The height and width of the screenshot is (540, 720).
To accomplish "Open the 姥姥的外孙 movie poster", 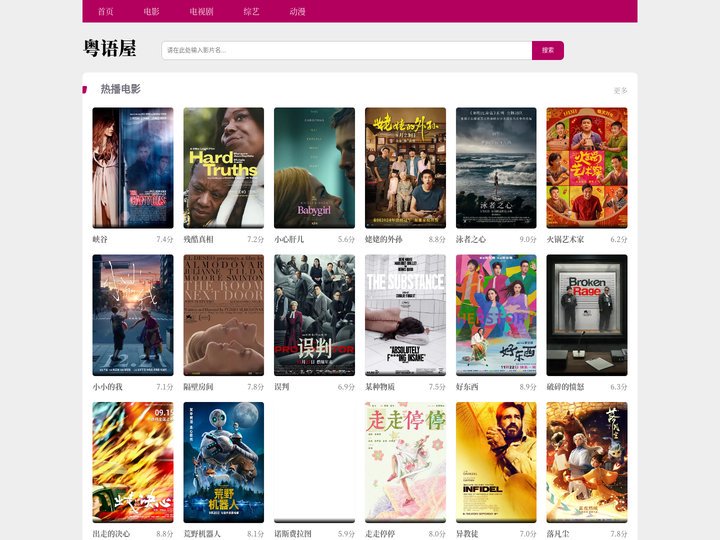I will [405, 168].
